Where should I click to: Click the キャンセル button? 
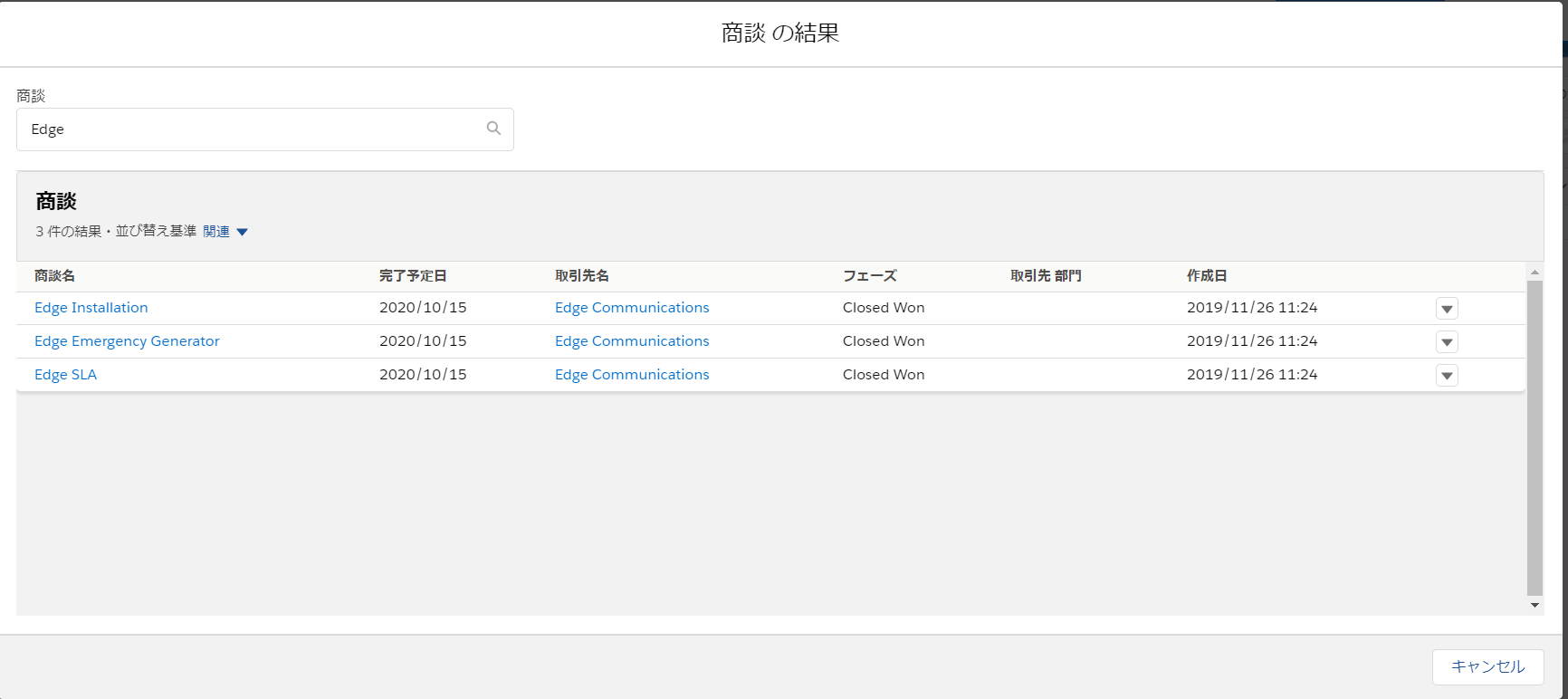1487,666
